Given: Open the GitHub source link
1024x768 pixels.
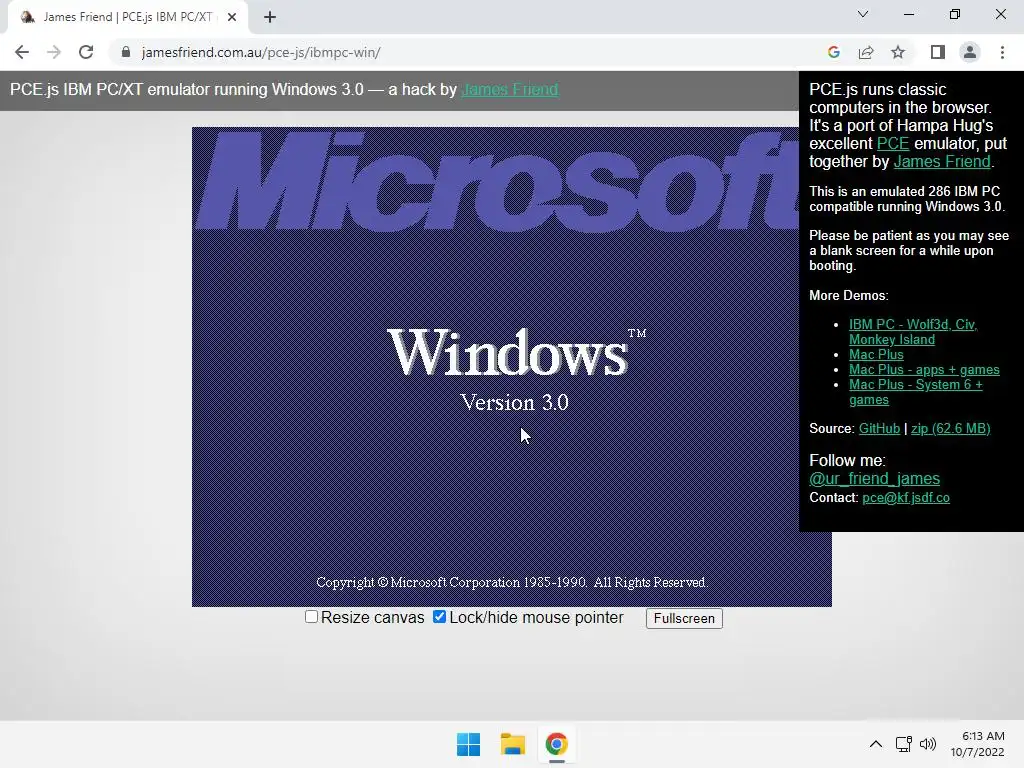Looking at the screenshot, I should coord(879,428).
